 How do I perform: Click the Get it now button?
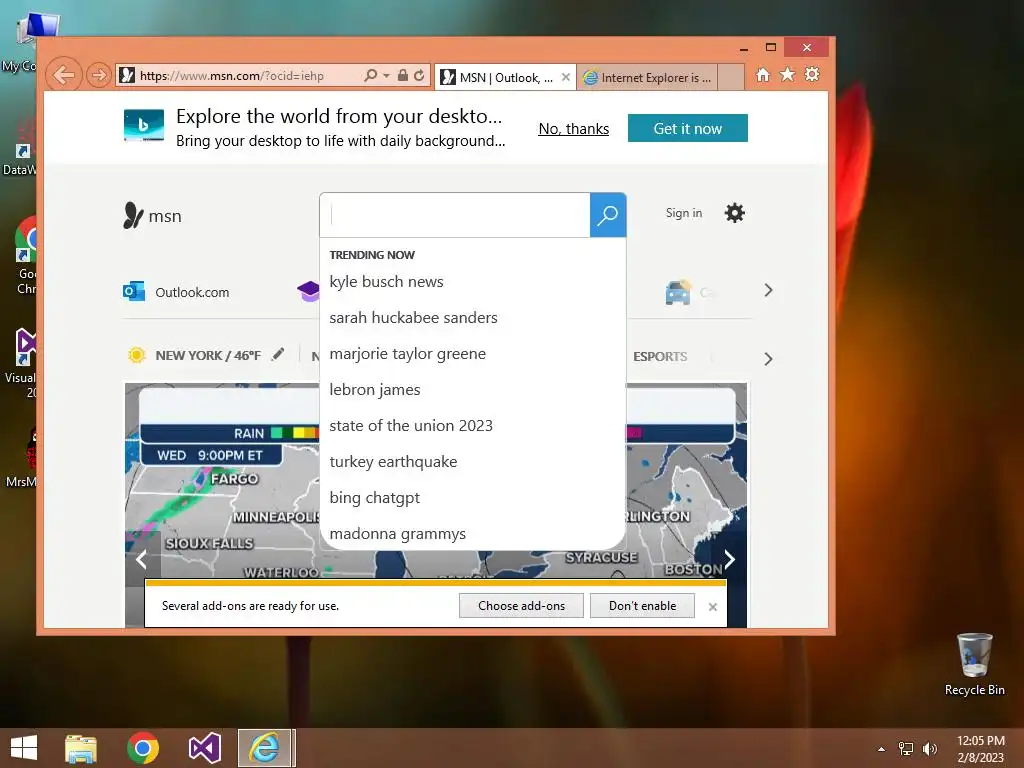click(688, 128)
